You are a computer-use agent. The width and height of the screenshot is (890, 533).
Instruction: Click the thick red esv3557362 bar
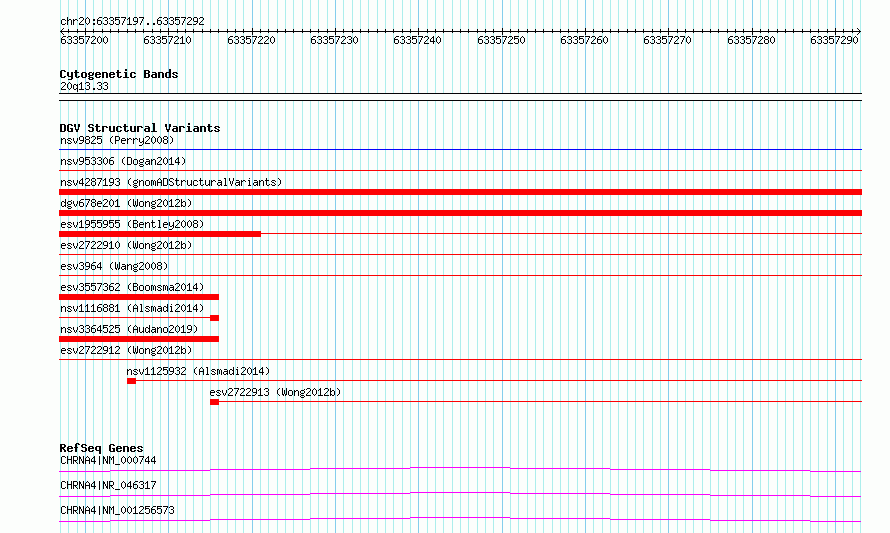tap(139, 297)
